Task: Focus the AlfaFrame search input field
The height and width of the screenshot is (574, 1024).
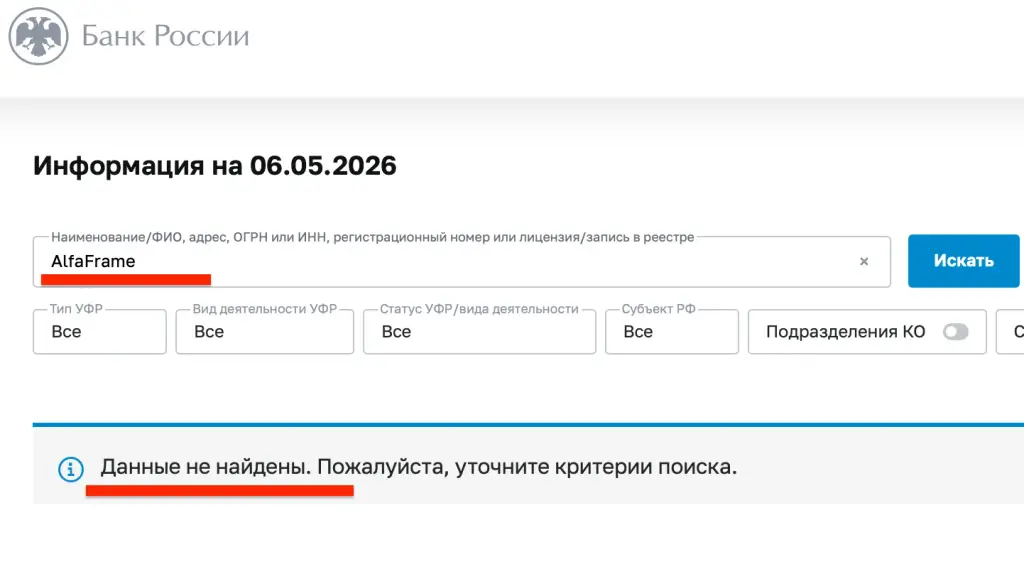Action: (462, 261)
